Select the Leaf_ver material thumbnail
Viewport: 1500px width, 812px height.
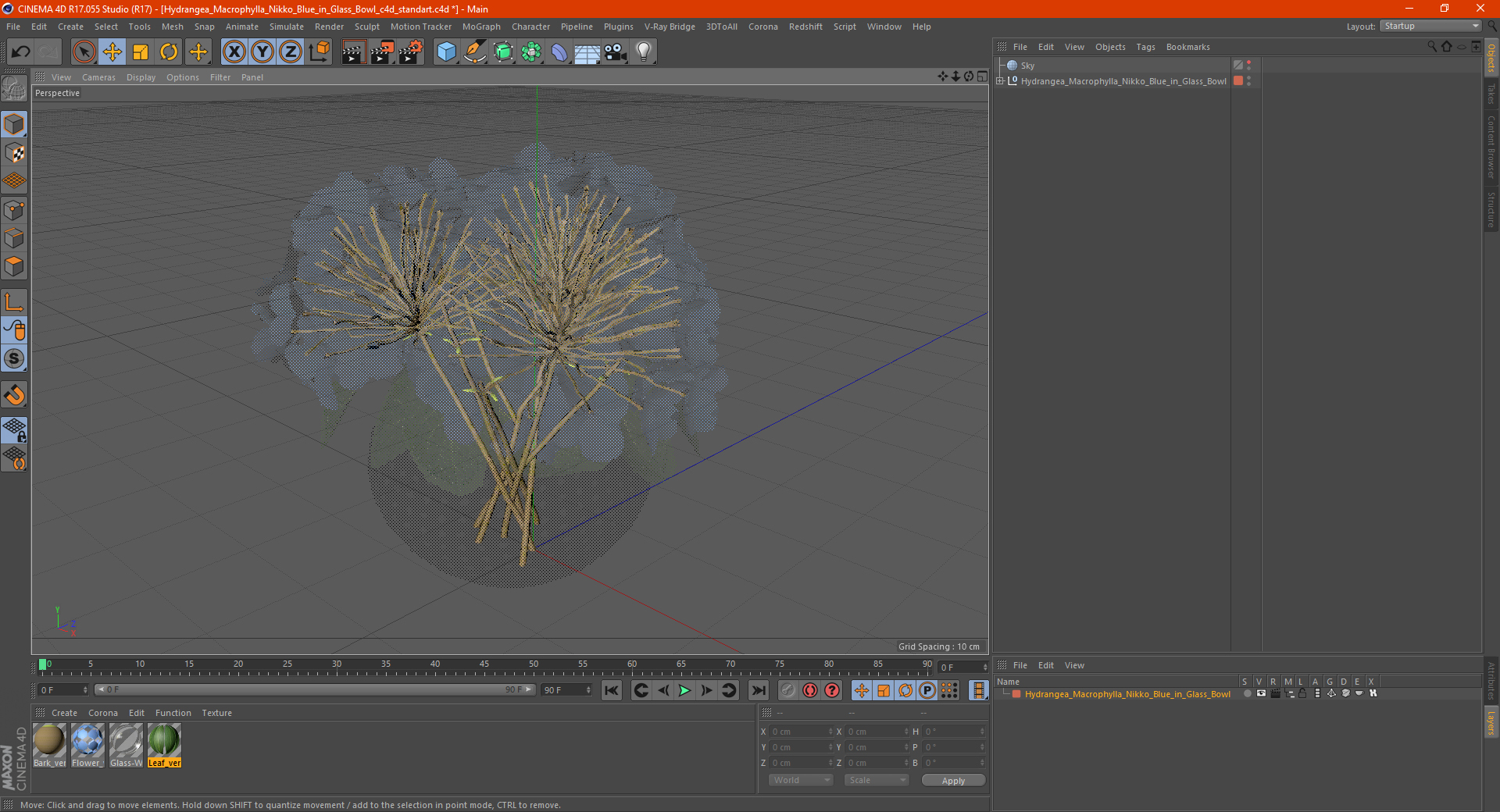pyautogui.click(x=164, y=745)
